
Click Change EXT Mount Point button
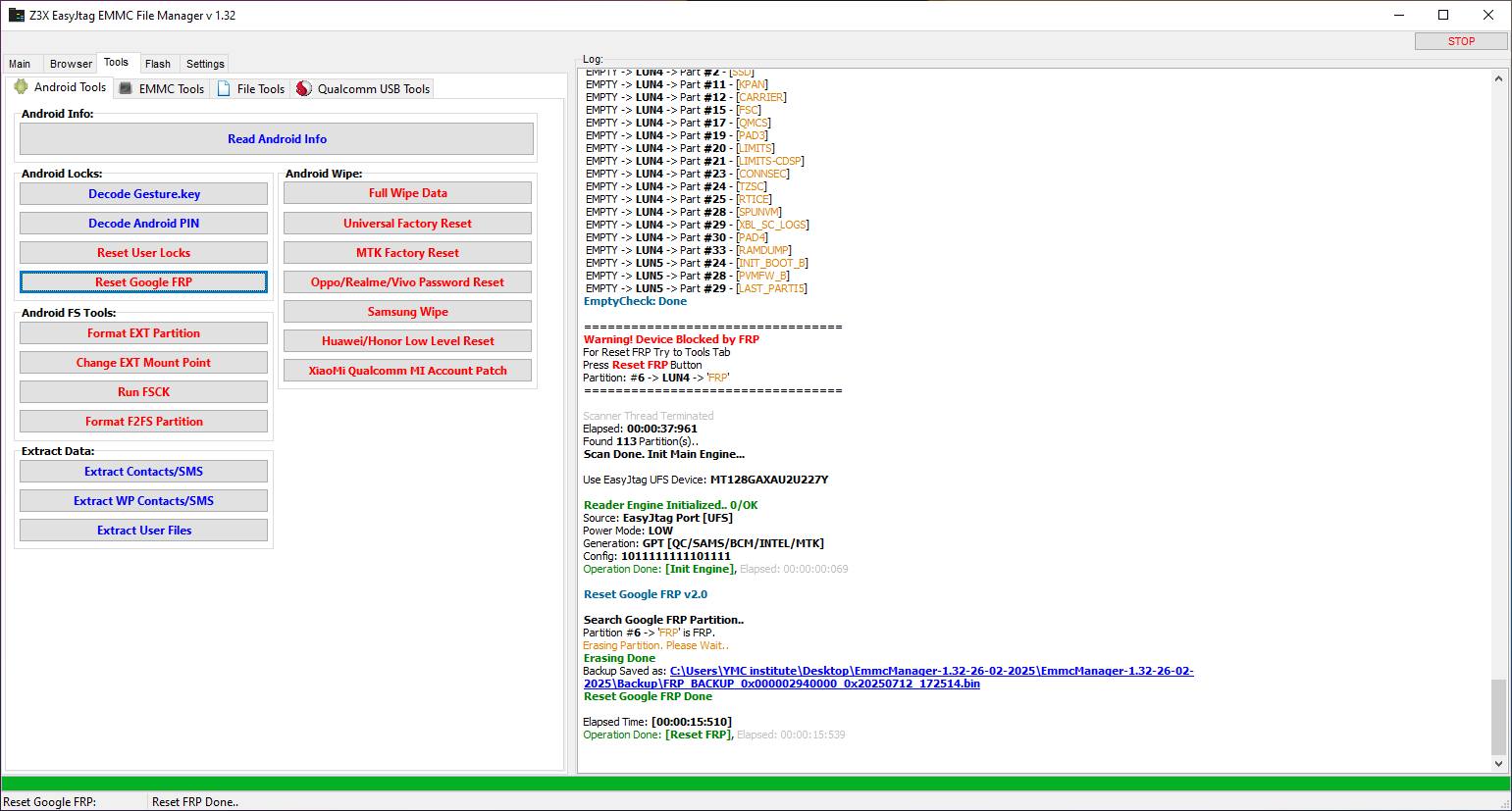click(144, 363)
